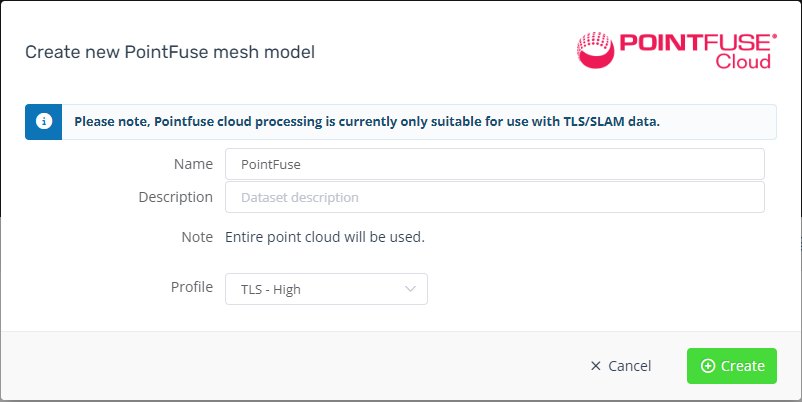Click into the Dataset description field
This screenshot has width=802, height=402.
pyautogui.click(x=494, y=197)
